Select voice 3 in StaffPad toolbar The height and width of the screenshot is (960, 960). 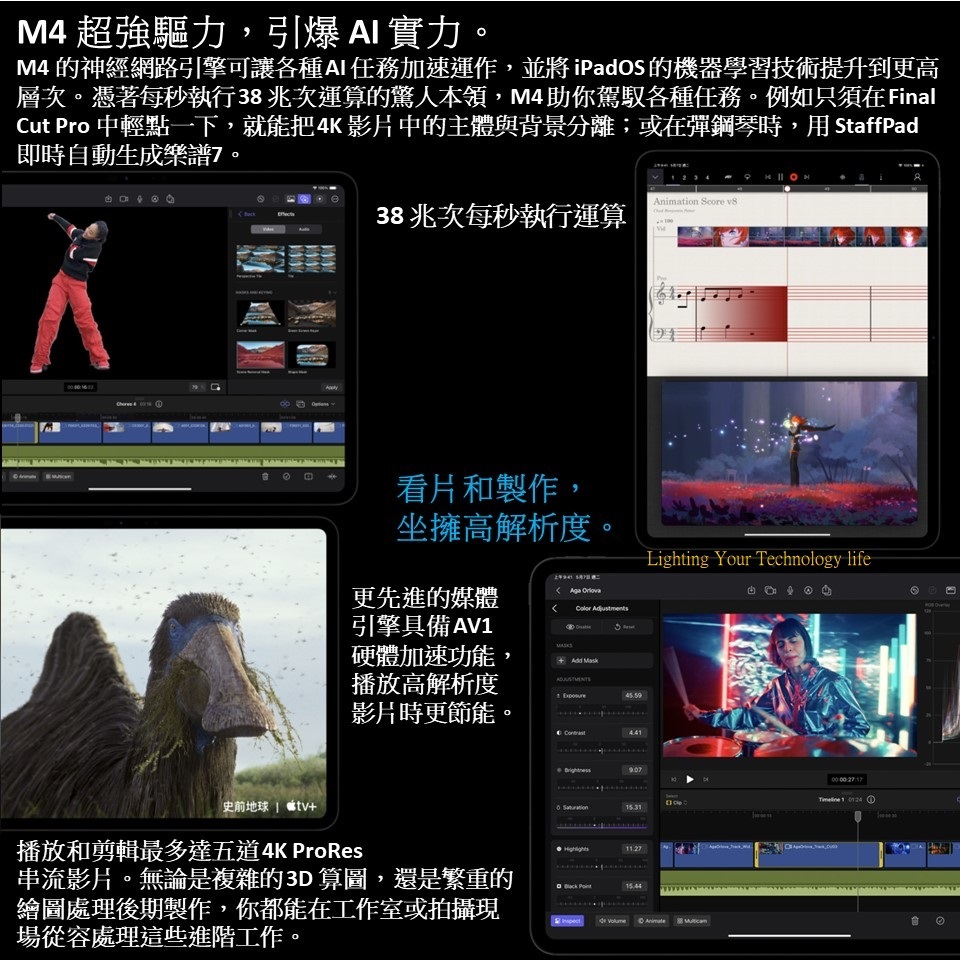[696, 178]
